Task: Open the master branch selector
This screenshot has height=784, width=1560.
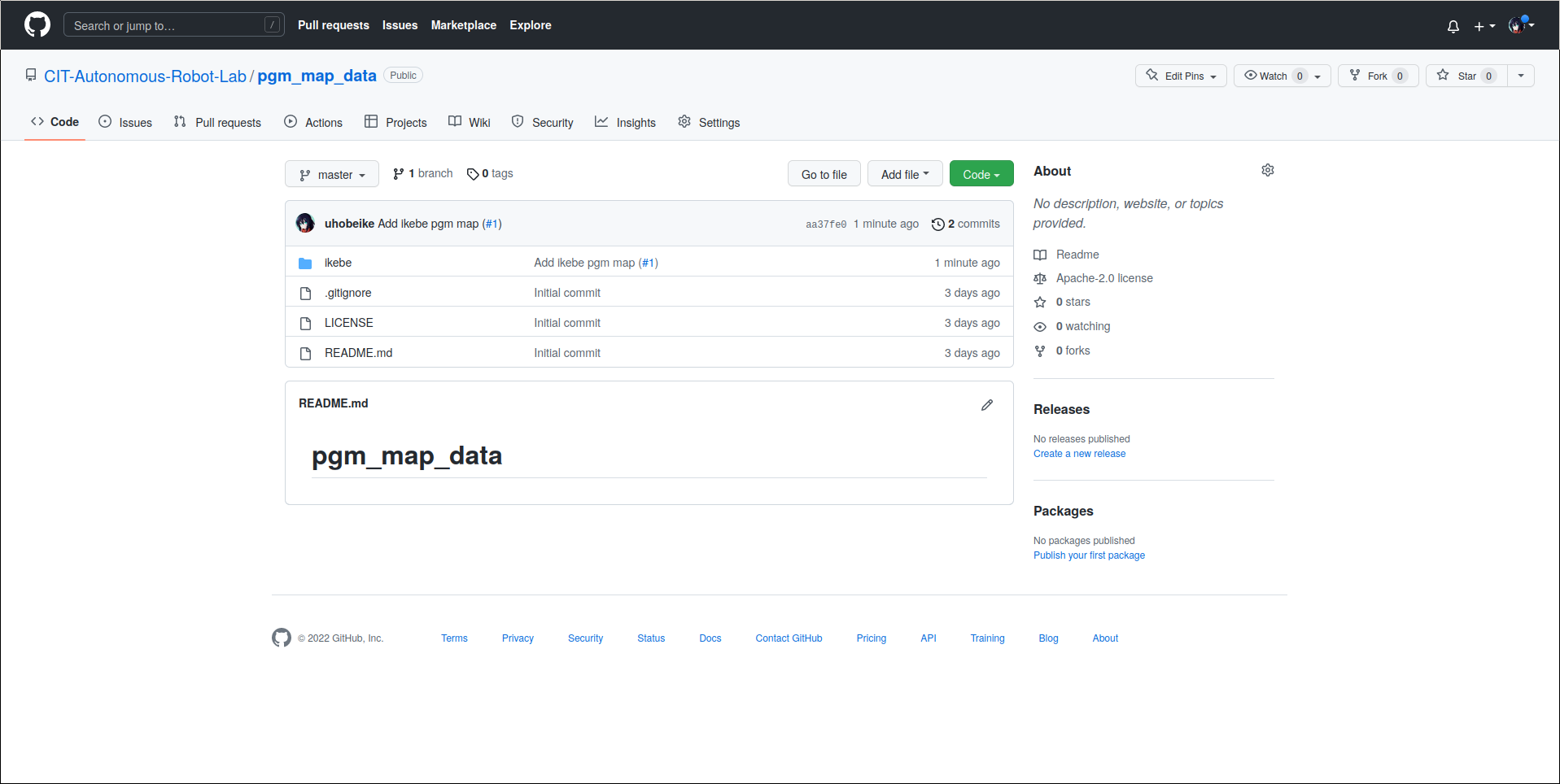Action: [332, 174]
